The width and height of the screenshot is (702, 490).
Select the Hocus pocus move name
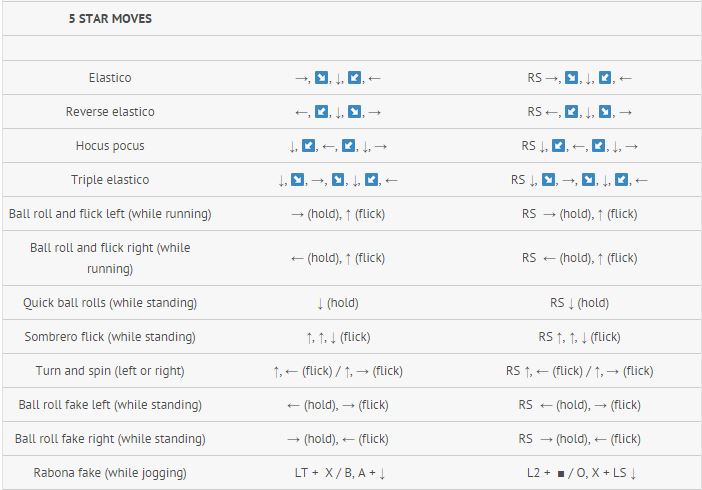110,146
